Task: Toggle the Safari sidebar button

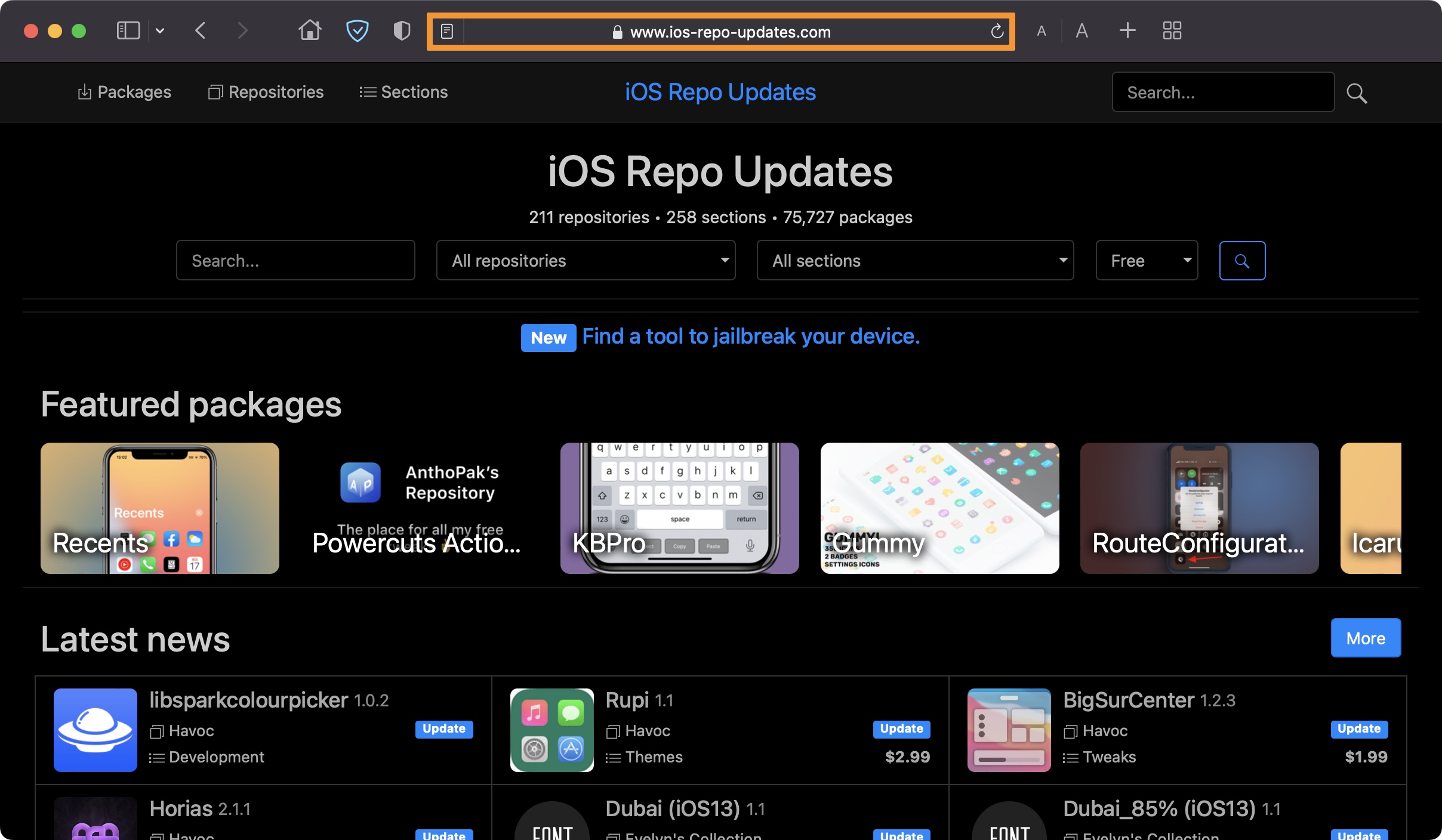Action: [x=128, y=30]
